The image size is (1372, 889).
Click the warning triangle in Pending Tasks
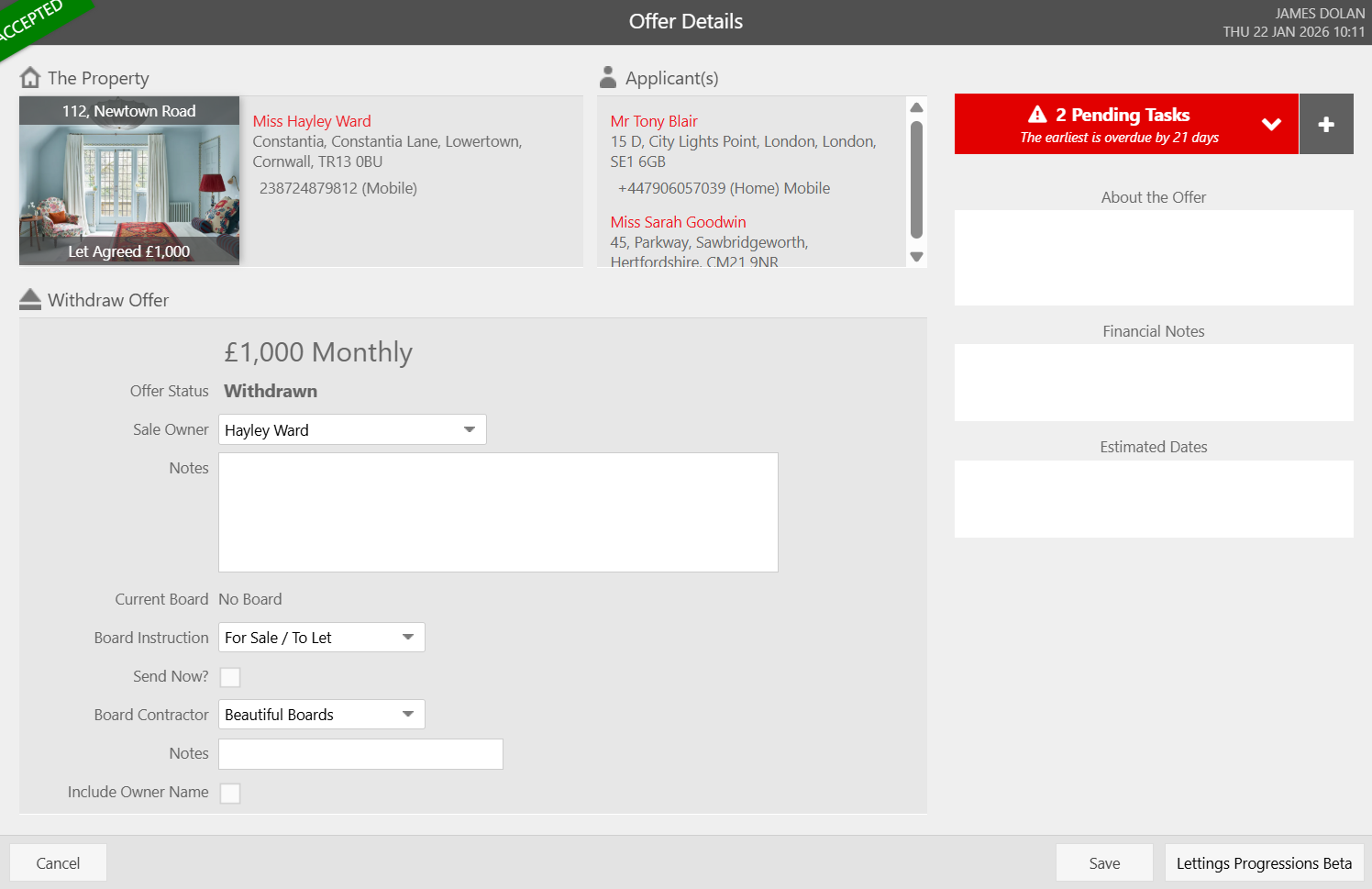click(x=1037, y=114)
